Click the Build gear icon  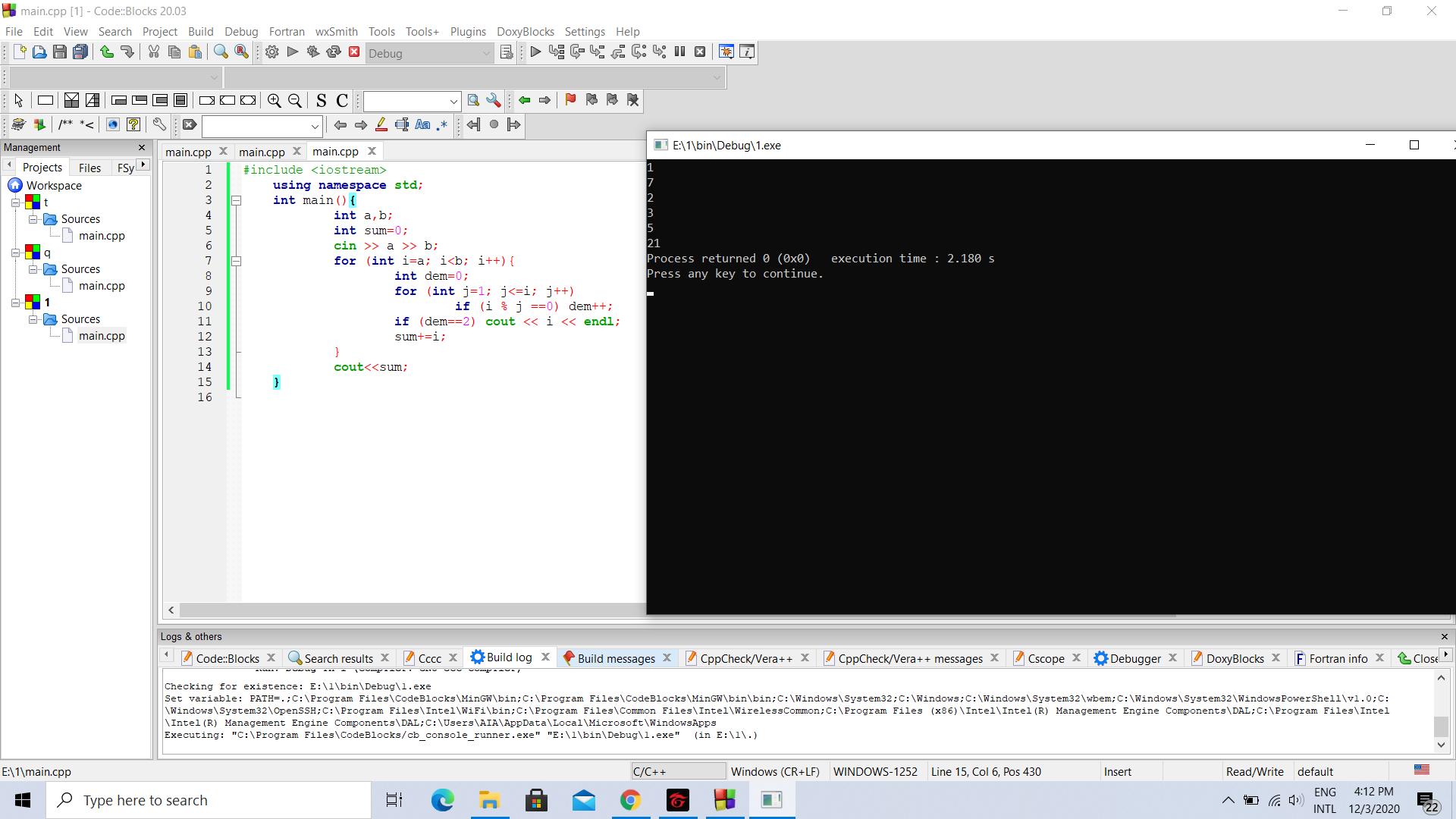point(272,52)
